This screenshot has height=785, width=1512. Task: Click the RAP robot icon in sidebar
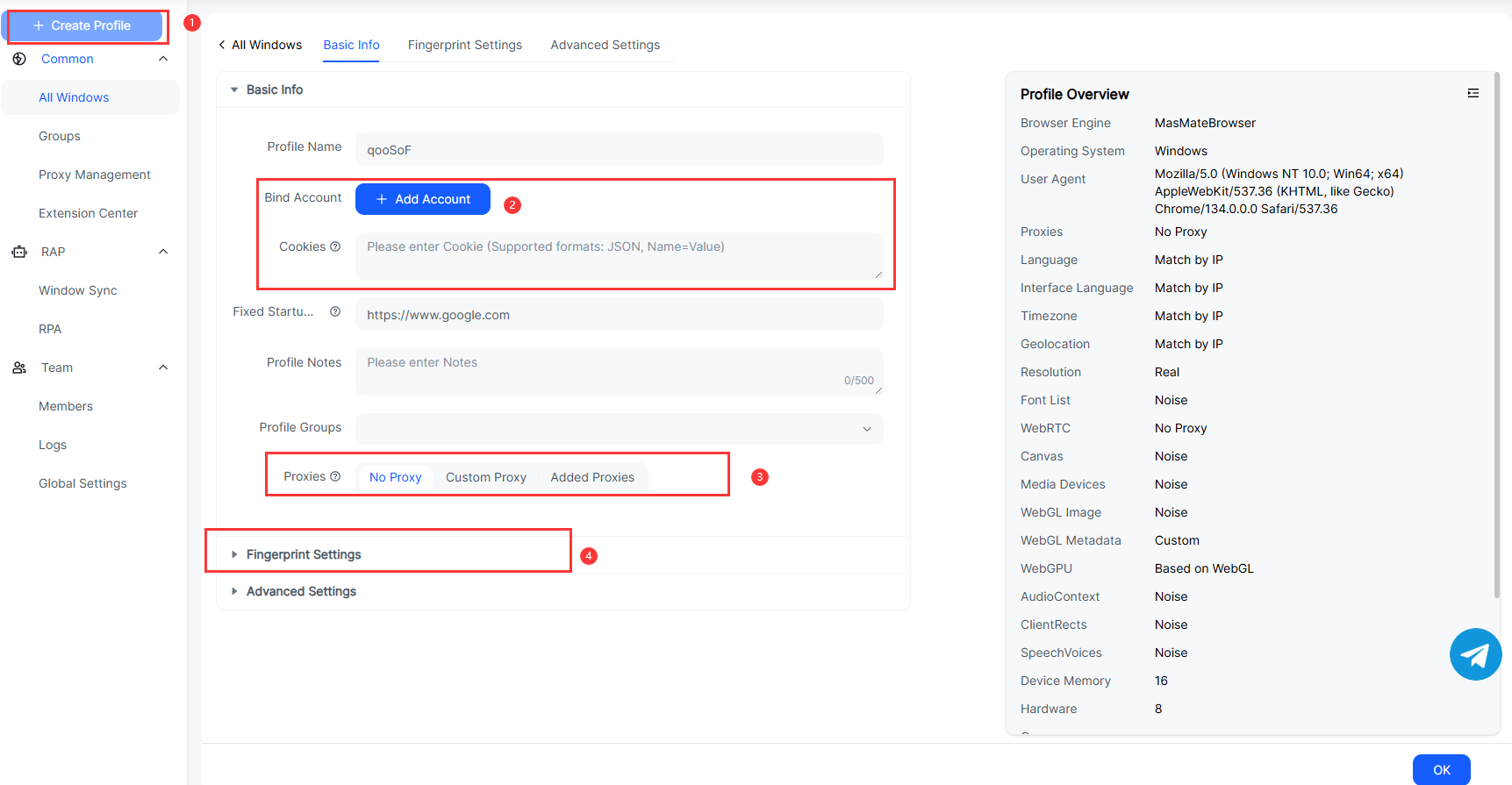pos(19,252)
